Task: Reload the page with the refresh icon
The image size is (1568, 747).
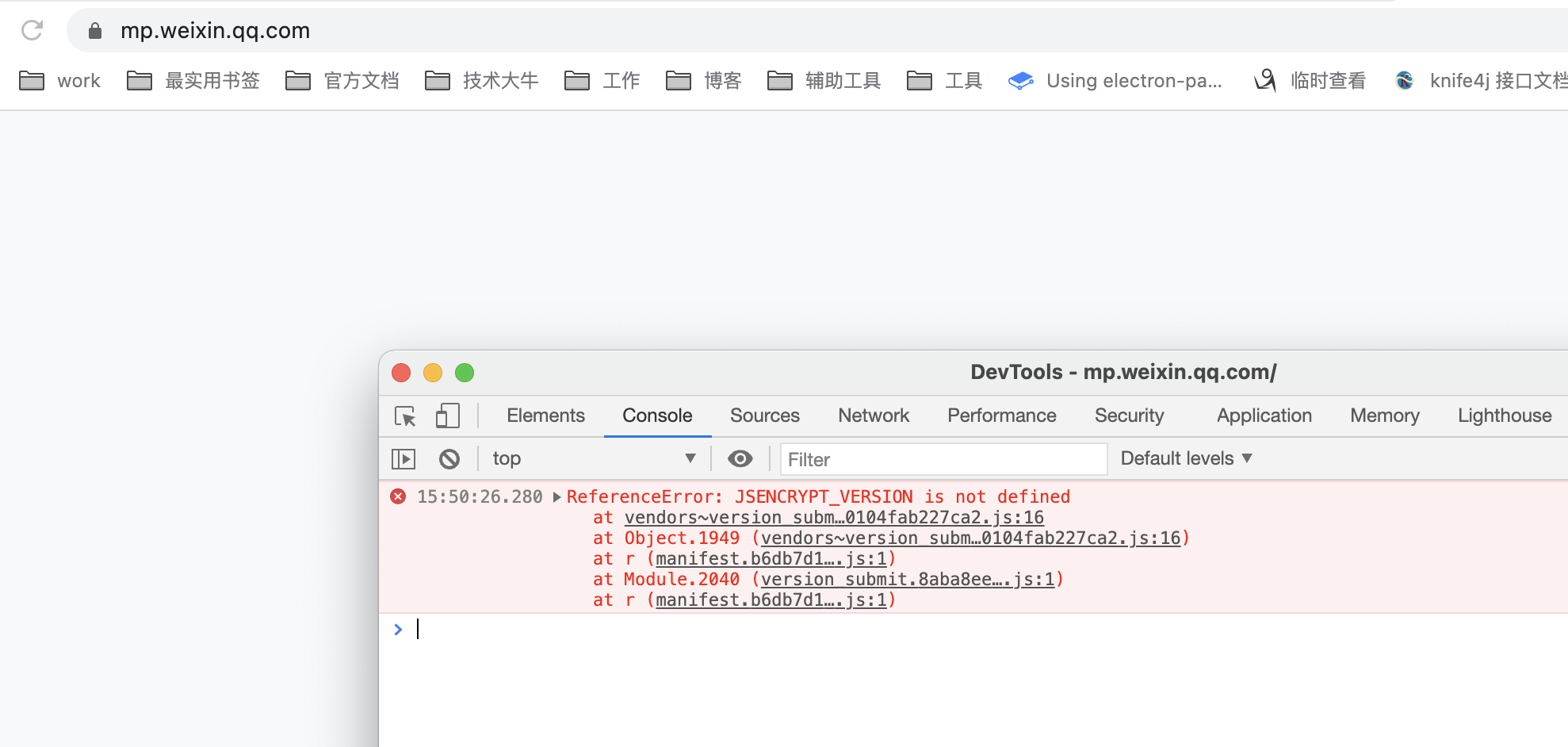Action: coord(33,30)
